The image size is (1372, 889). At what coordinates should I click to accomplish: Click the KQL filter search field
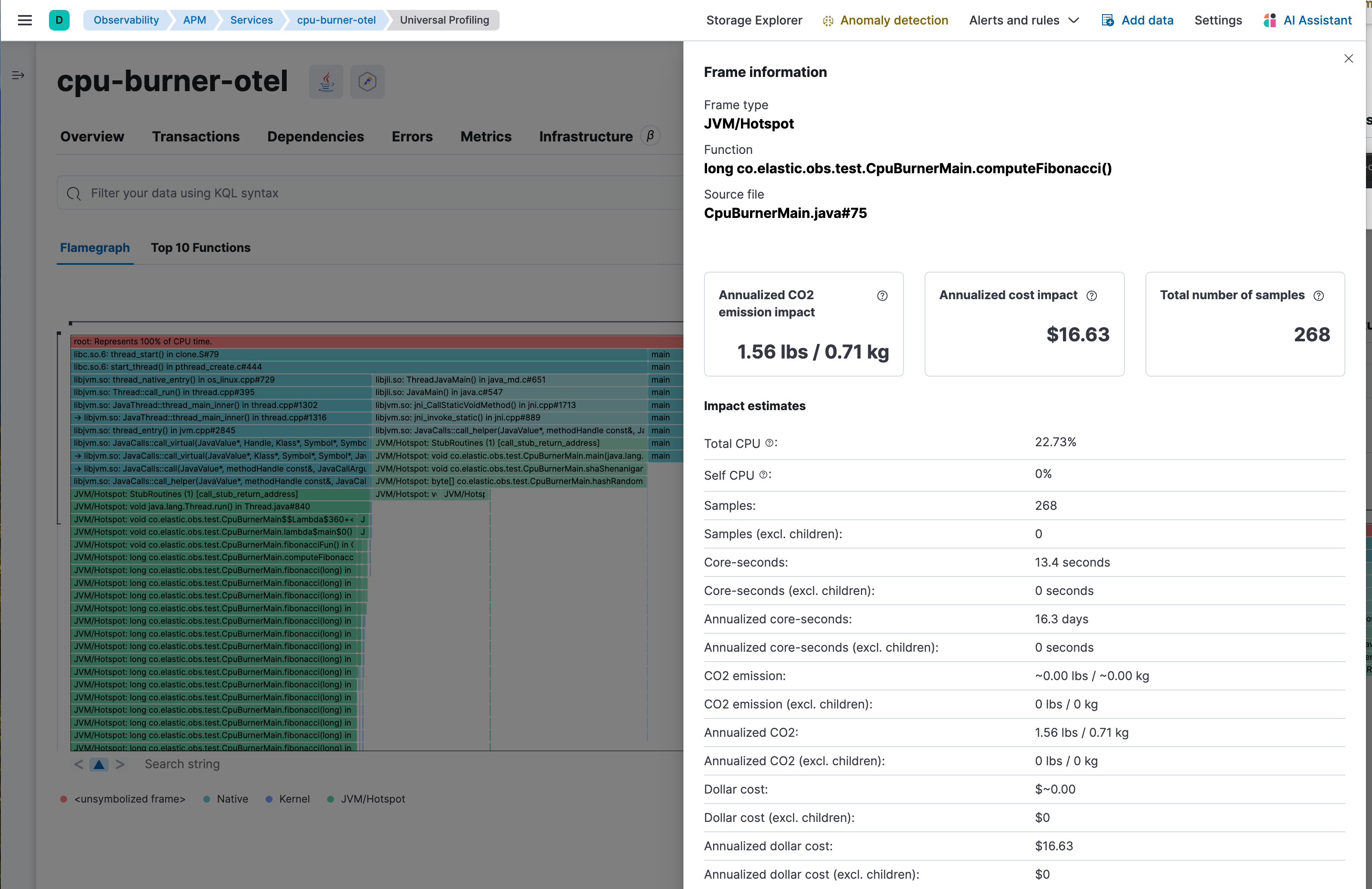[x=369, y=193]
